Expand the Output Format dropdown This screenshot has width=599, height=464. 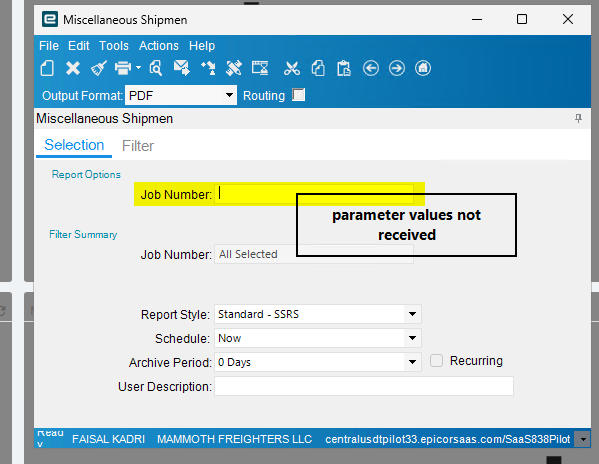click(x=229, y=95)
